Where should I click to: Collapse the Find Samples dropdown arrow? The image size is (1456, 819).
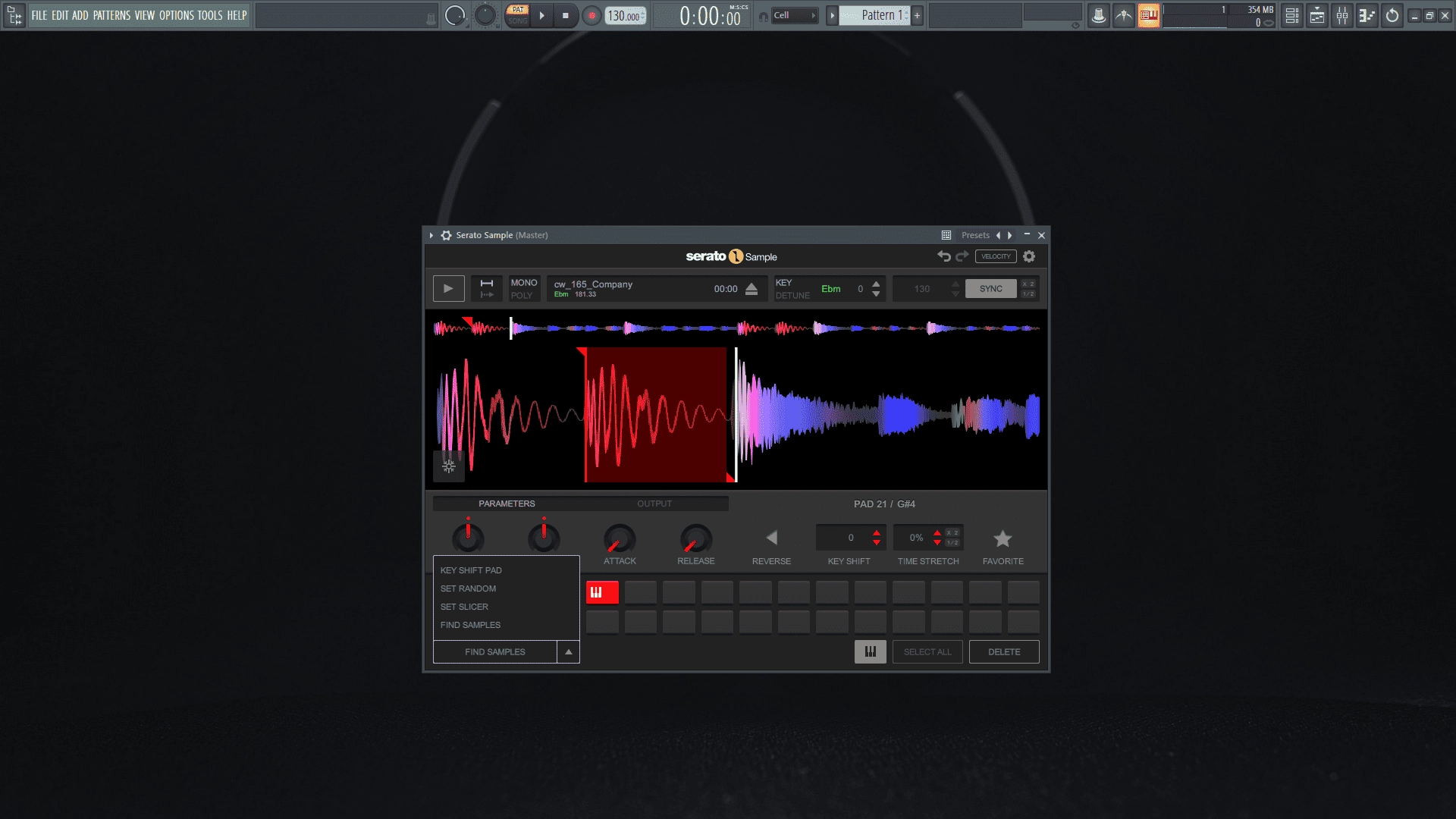569,652
